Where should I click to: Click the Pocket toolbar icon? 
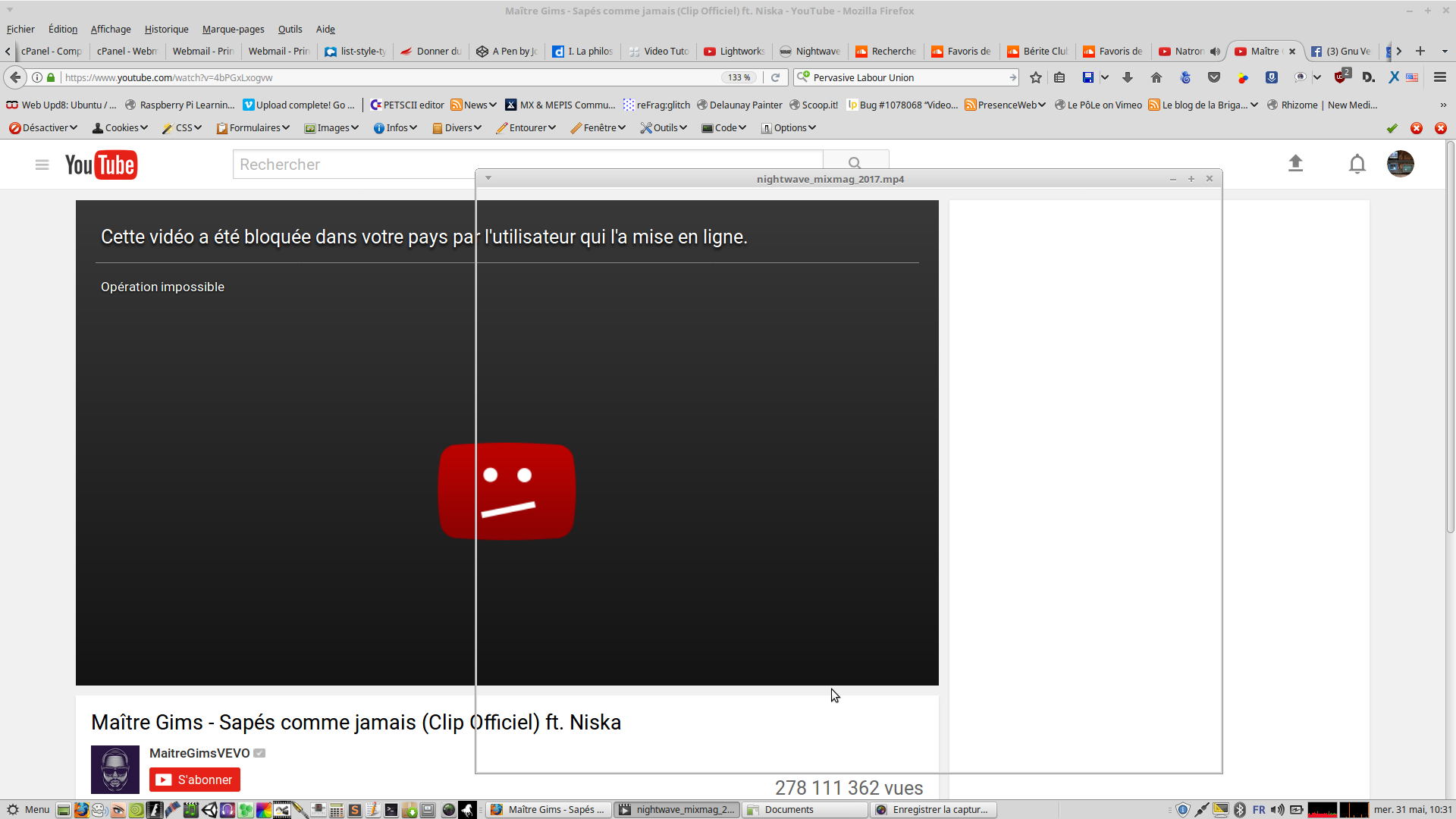[x=1214, y=77]
